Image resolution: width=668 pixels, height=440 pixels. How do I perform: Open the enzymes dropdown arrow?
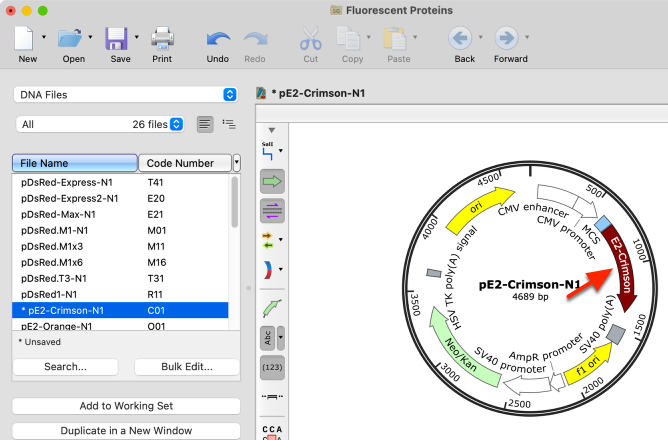coord(281,151)
